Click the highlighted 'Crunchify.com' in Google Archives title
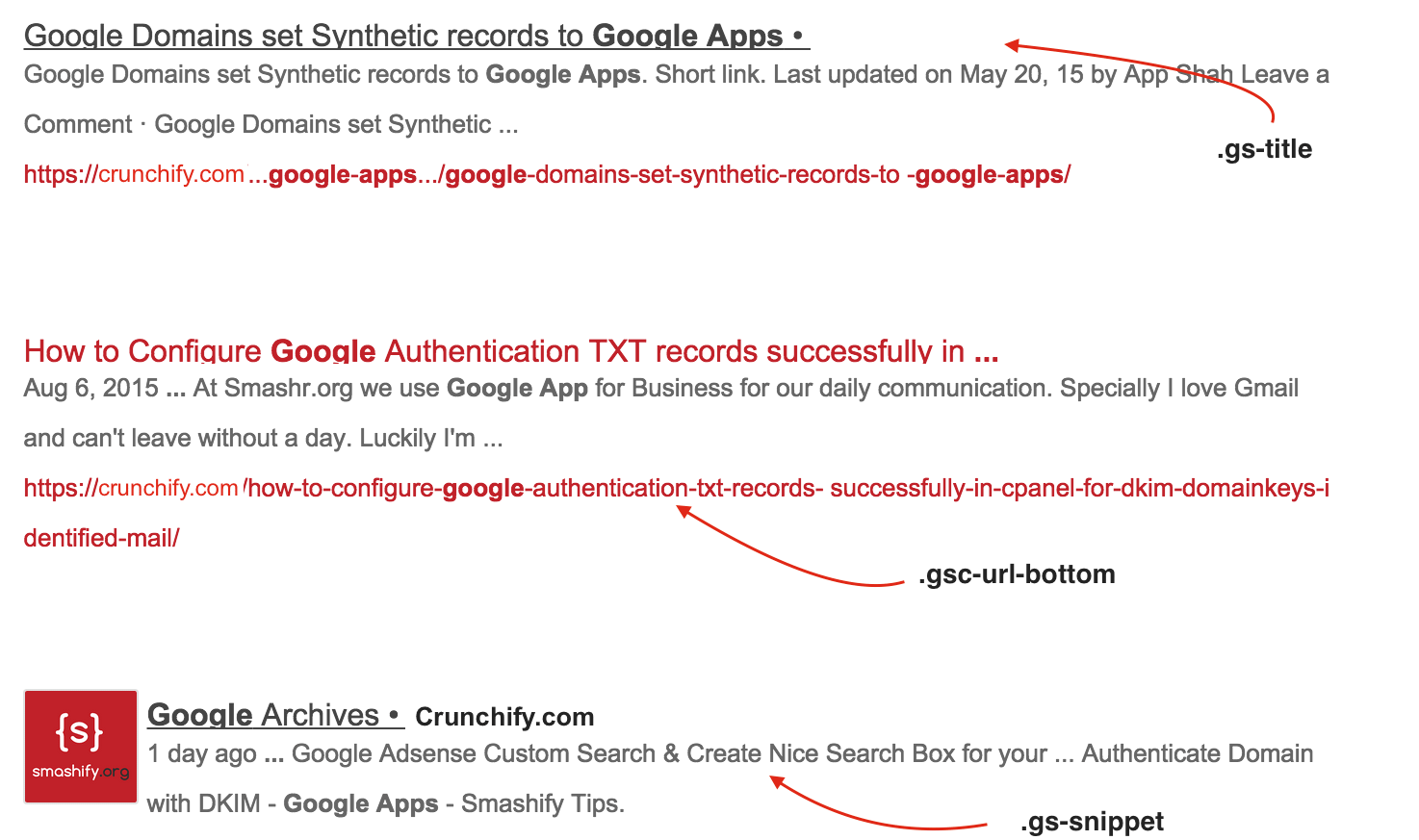 point(503,717)
